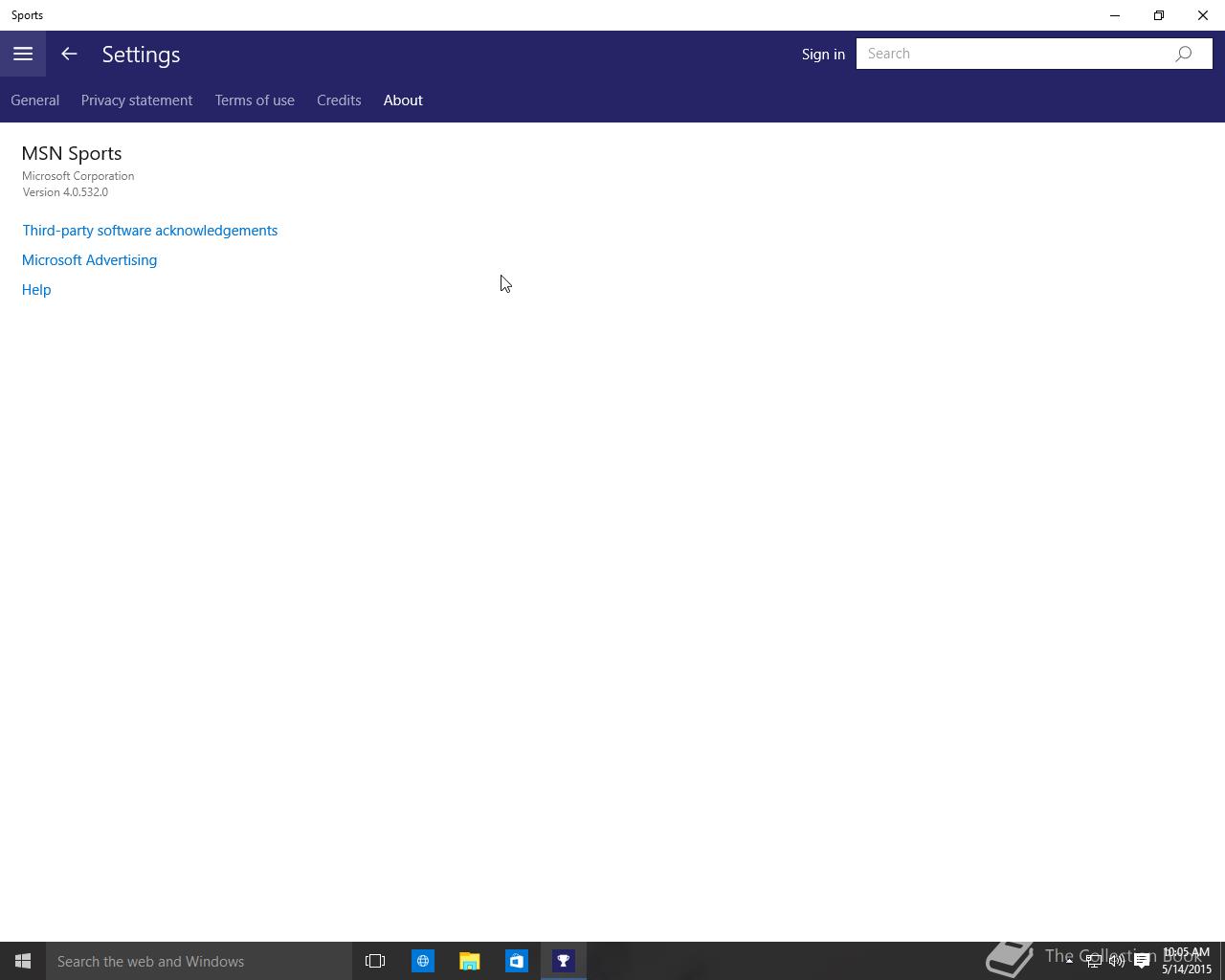This screenshot has height=980, width=1225.
Task: Click the Help link
Action: (x=36, y=290)
